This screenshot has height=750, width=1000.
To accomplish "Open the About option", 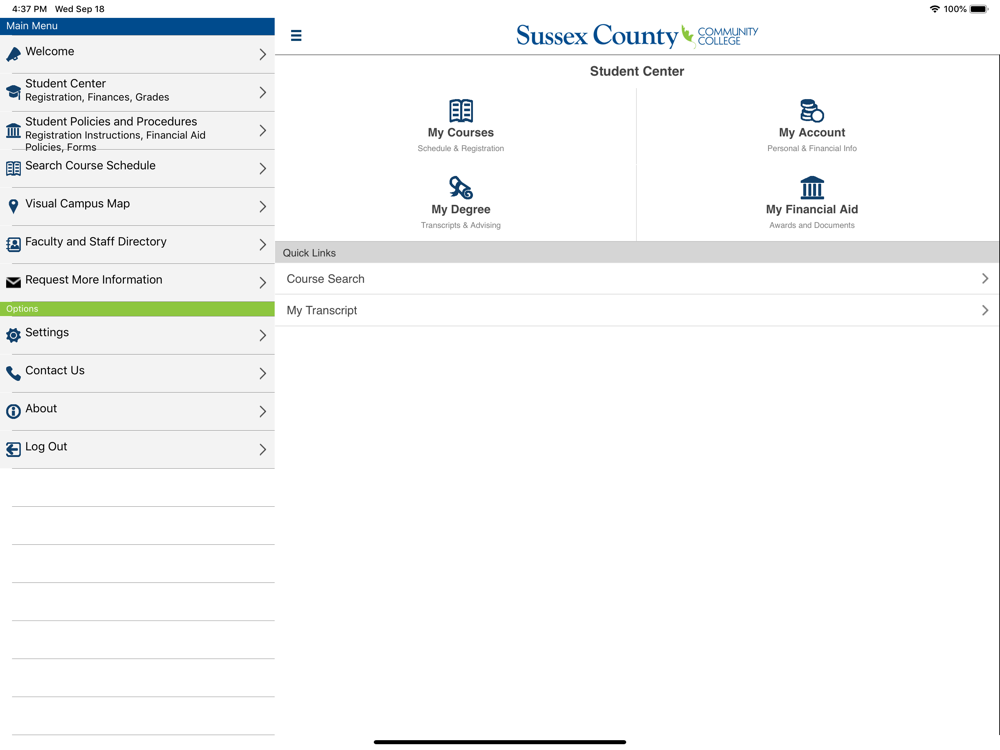I will point(137,411).
